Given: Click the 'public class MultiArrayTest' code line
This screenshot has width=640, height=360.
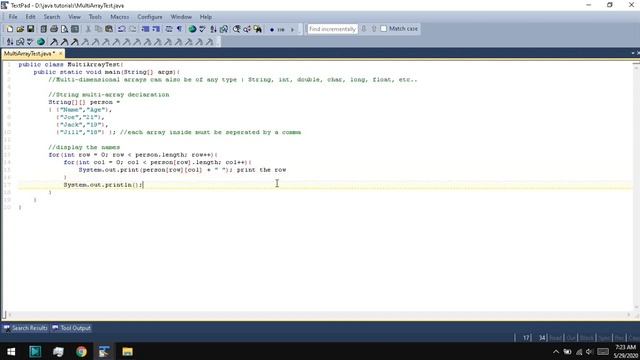Looking at the screenshot, I should pos(71,64).
